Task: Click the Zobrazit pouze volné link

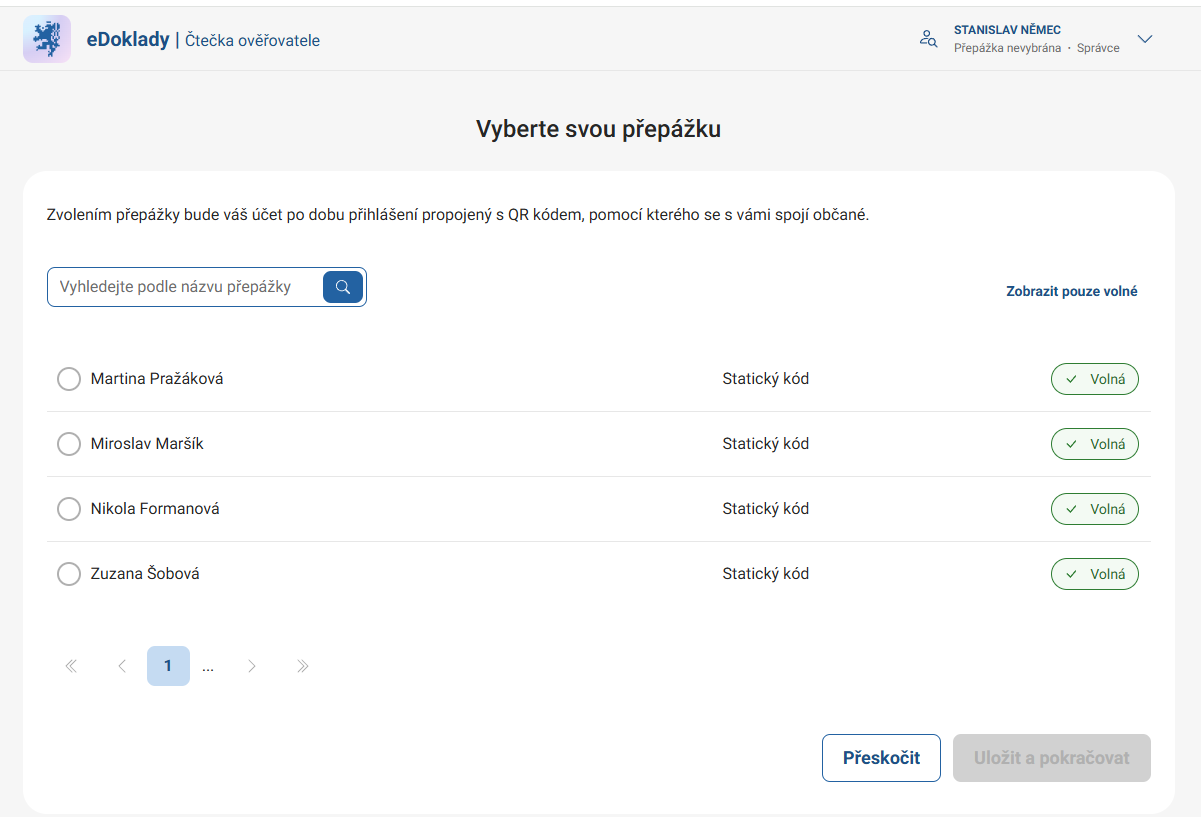Action: pyautogui.click(x=1071, y=292)
